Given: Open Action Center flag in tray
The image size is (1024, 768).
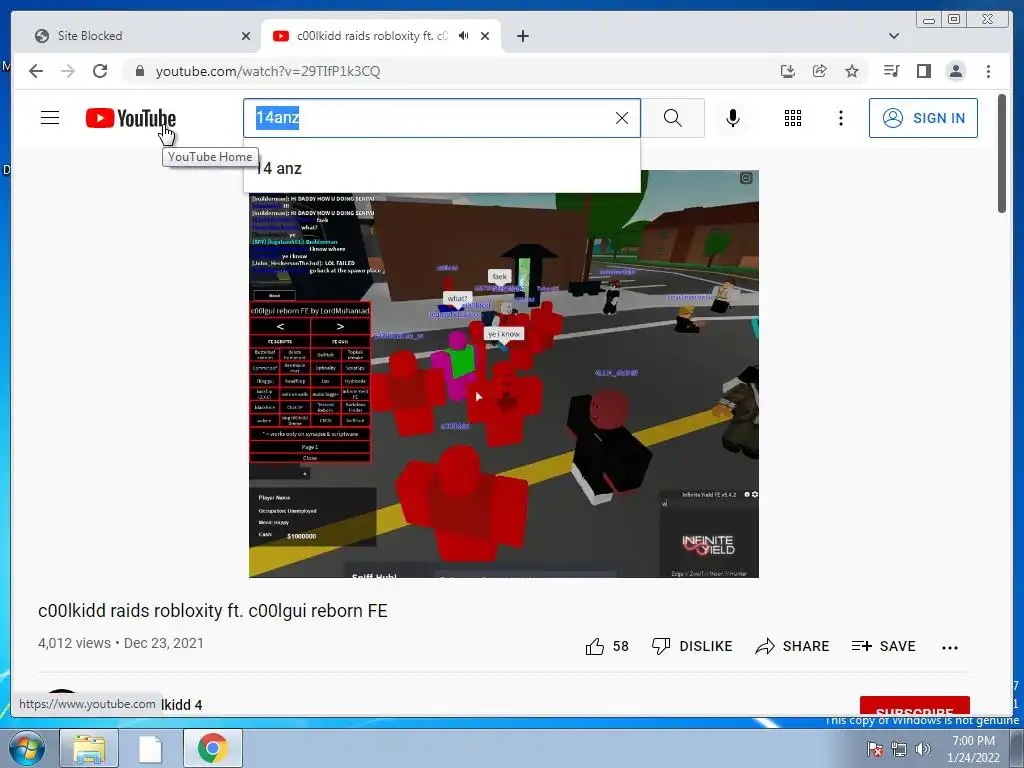Looking at the screenshot, I should 875,749.
